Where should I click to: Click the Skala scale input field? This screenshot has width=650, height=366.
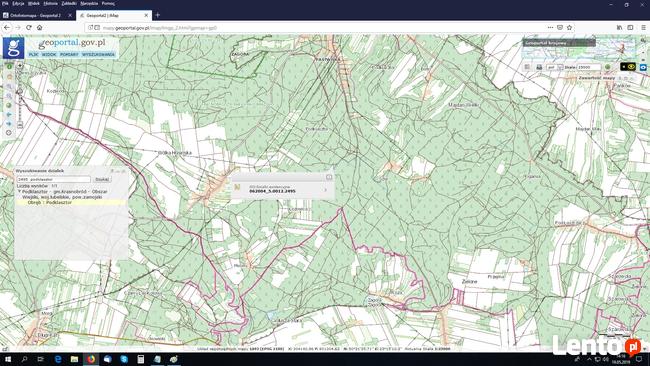point(589,67)
